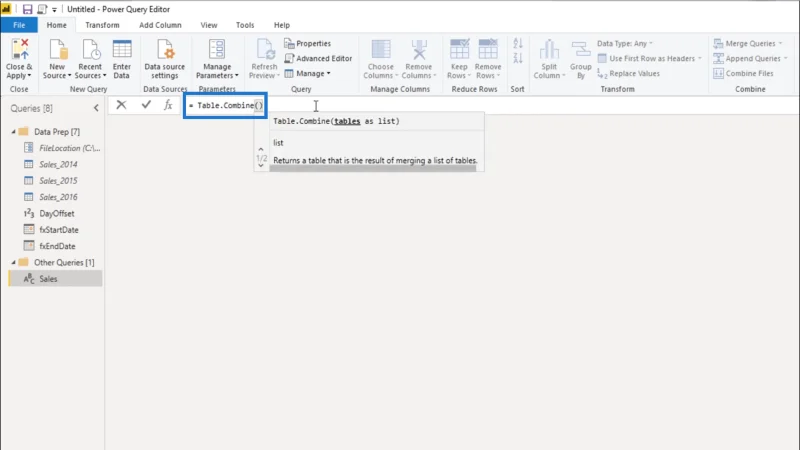800x450 pixels.
Task: Switch to the Add Column tab
Action: coord(160,25)
